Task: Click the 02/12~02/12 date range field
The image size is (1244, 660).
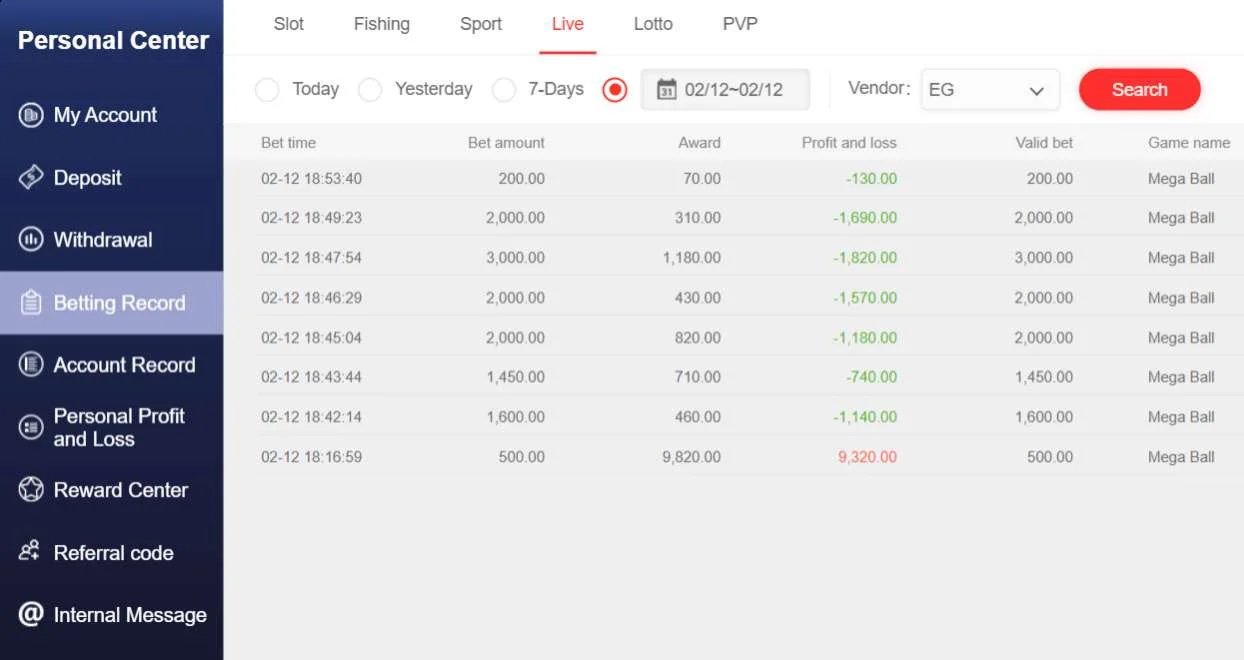Action: (x=725, y=89)
